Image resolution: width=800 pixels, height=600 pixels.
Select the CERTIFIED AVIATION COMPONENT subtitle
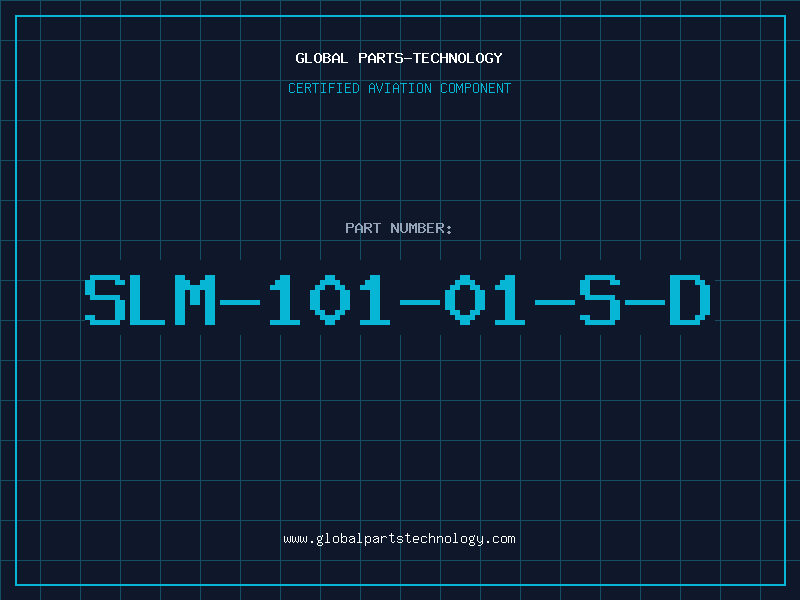[x=399, y=88]
